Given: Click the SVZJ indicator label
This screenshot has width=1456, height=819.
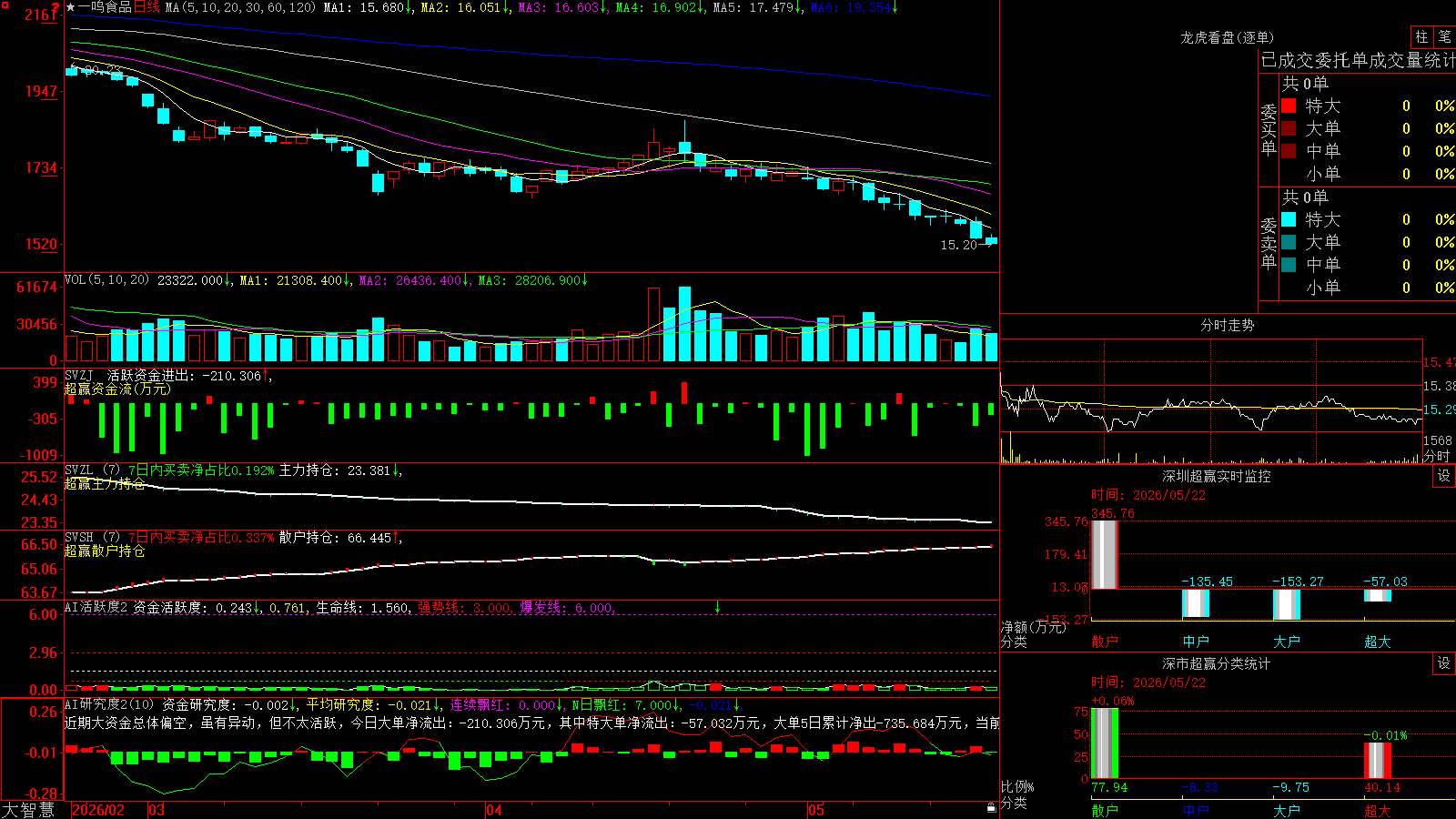Looking at the screenshot, I should [x=79, y=375].
